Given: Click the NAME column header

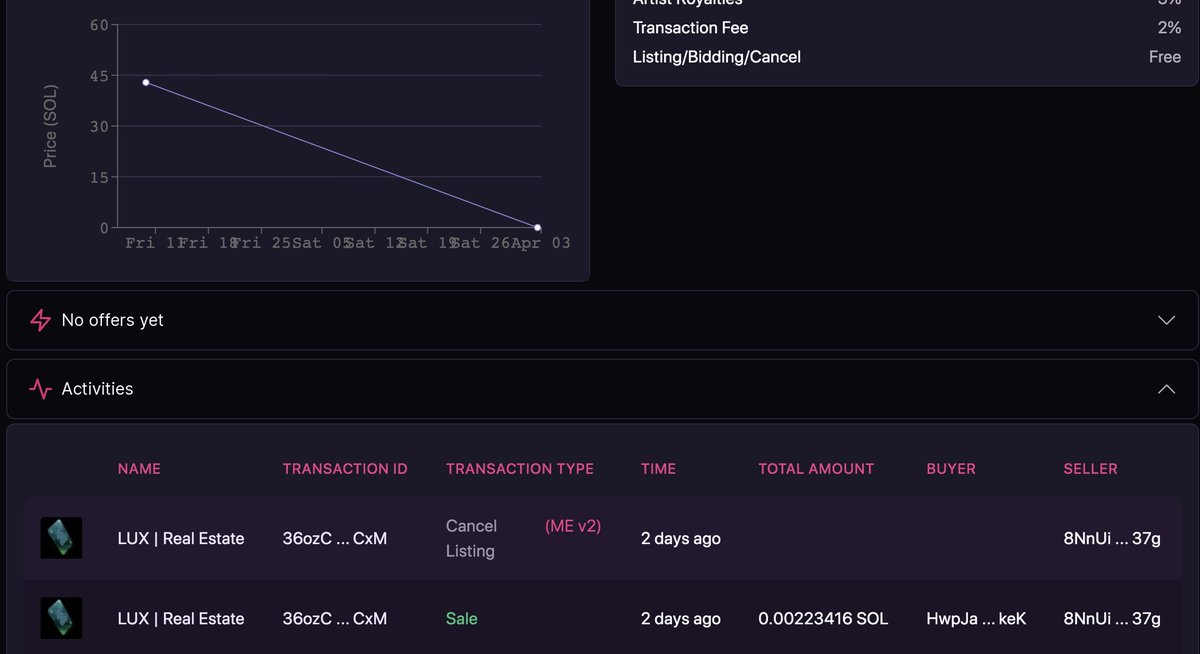Looking at the screenshot, I should point(139,468).
